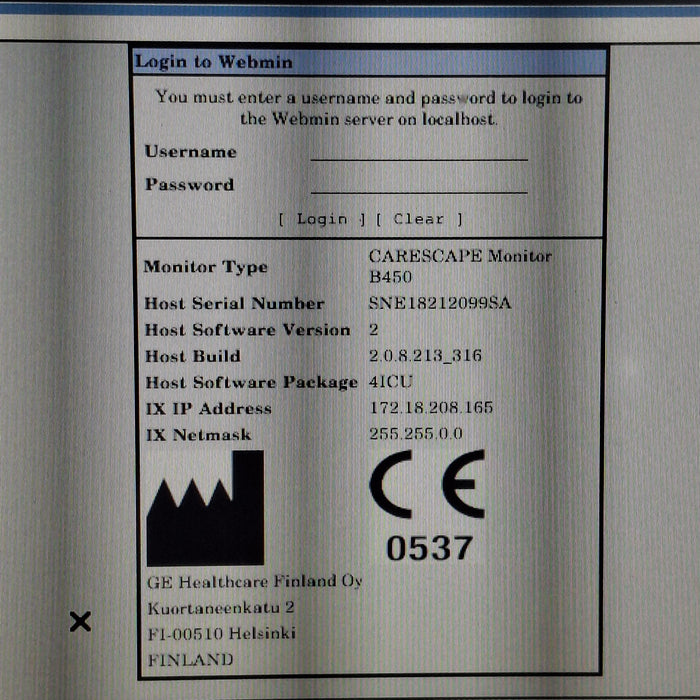The width and height of the screenshot is (700, 700).
Task: Click the X close icon
Action: tap(80, 621)
